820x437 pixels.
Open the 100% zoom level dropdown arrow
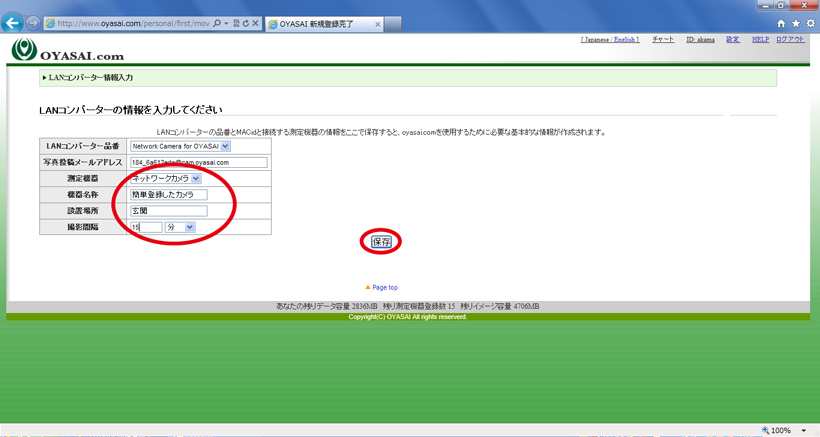pyautogui.click(x=804, y=430)
